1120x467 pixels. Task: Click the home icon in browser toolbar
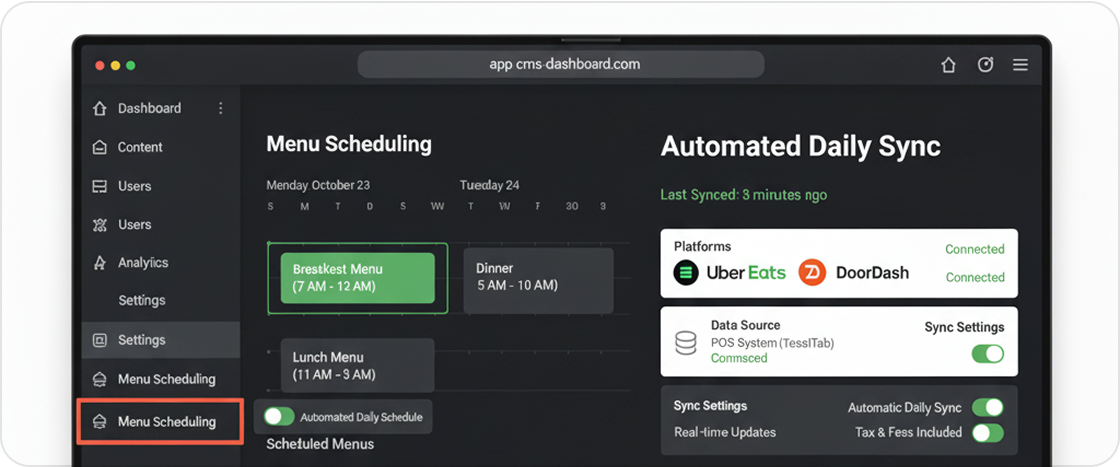pyautogui.click(x=949, y=65)
